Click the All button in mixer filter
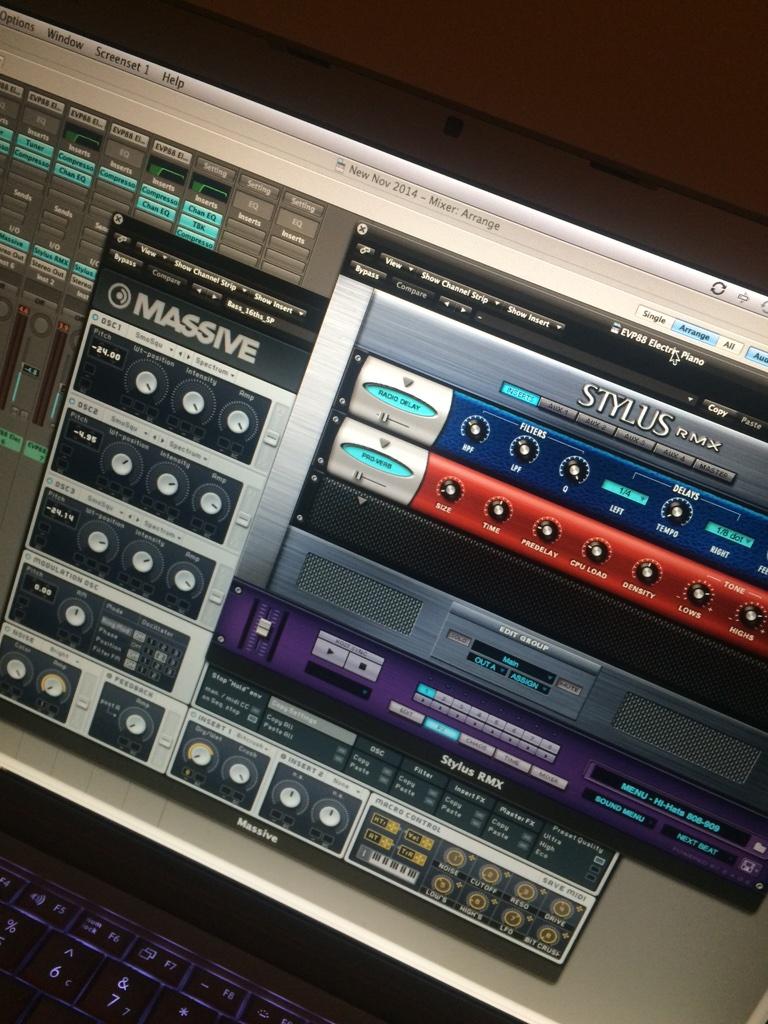The width and height of the screenshot is (768, 1024). click(729, 347)
